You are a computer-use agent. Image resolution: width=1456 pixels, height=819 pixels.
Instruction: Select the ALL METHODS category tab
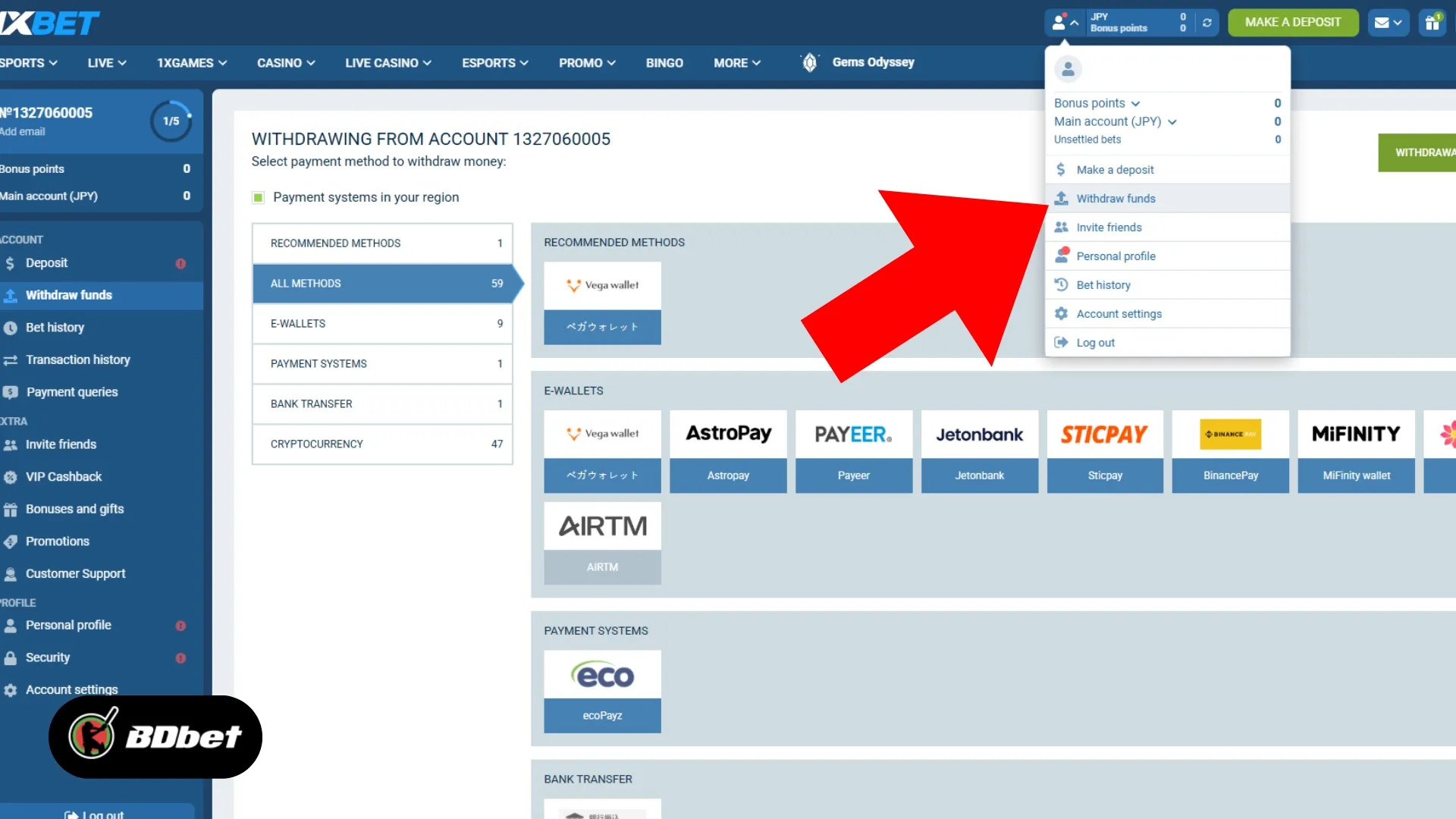coord(383,284)
